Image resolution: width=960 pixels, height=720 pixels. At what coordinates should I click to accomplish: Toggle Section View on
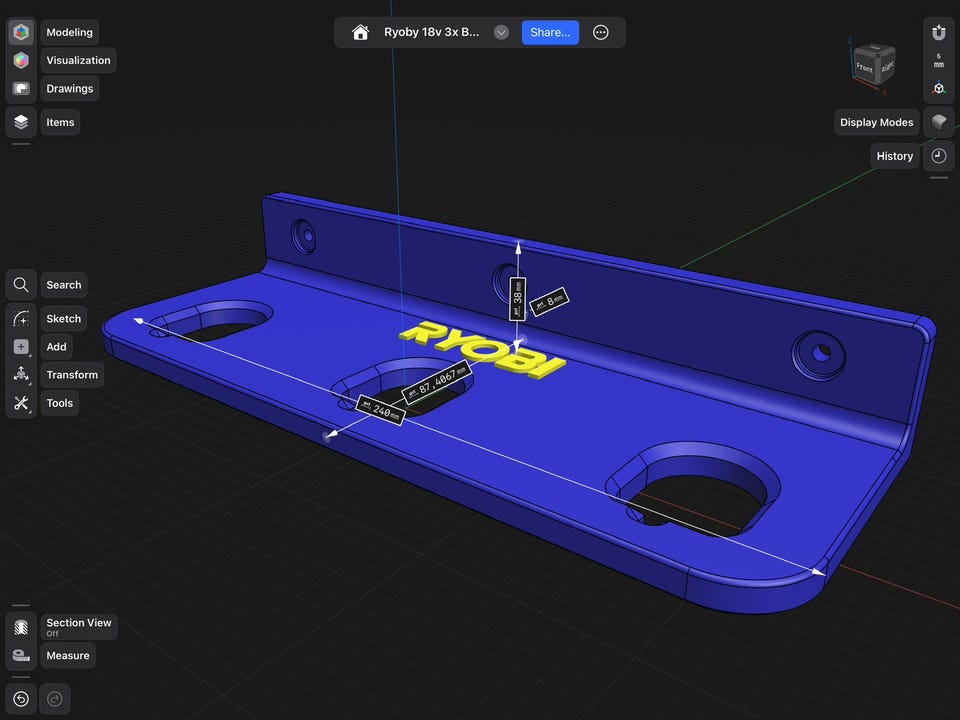[x=21, y=628]
